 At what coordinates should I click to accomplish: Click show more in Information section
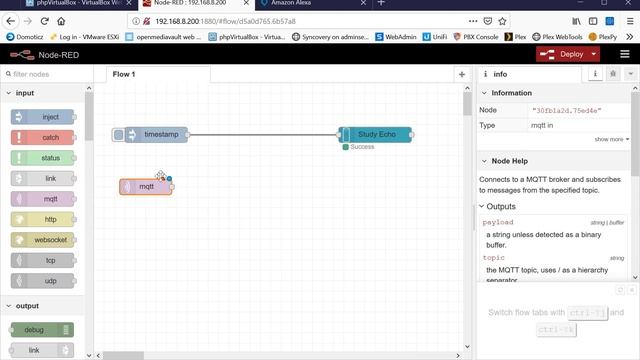(x=611, y=139)
